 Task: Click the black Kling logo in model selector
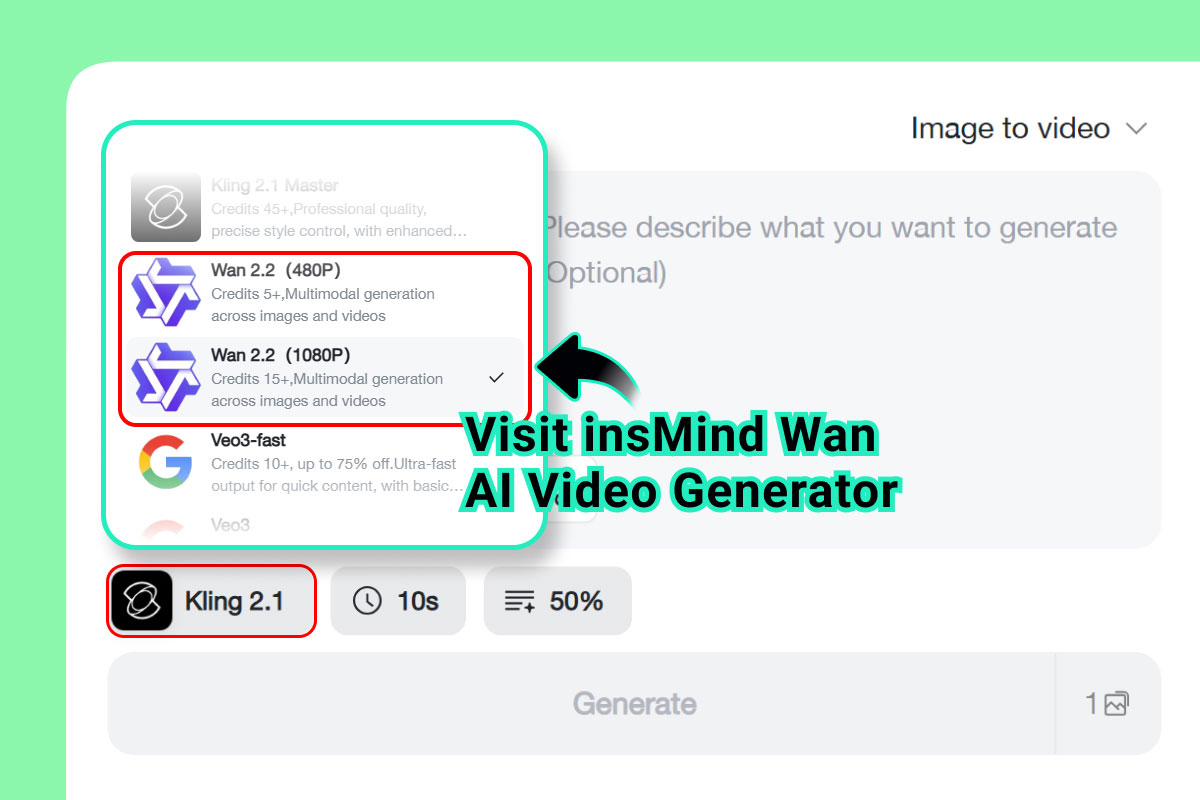pyautogui.click(x=142, y=601)
